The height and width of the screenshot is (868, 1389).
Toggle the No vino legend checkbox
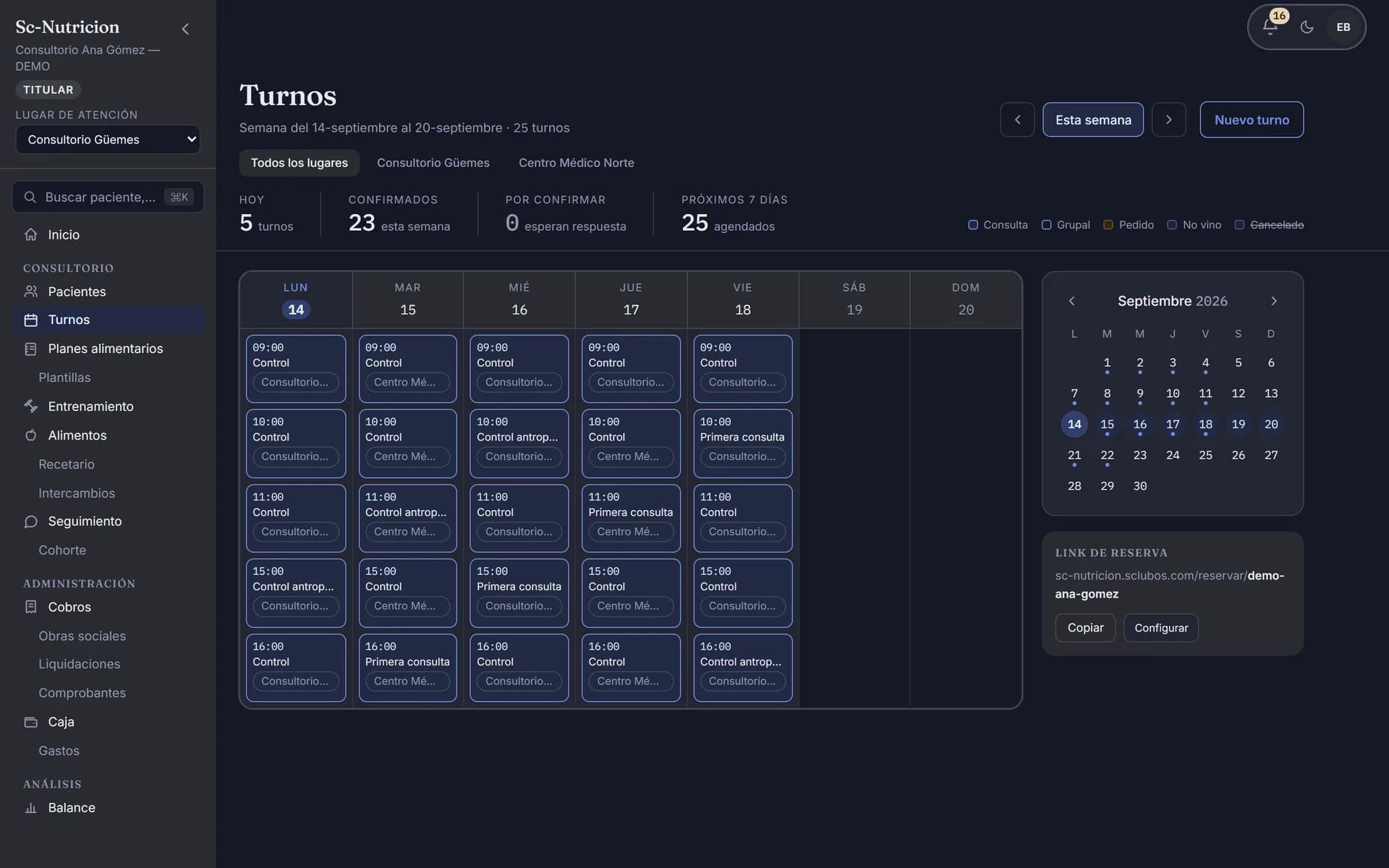coord(1172,225)
